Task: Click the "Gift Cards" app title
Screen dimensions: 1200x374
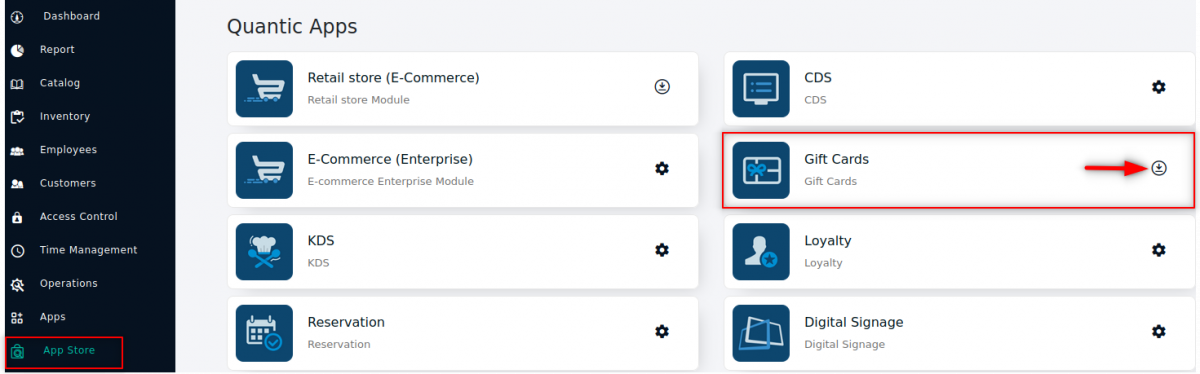Action: pyautogui.click(x=836, y=159)
